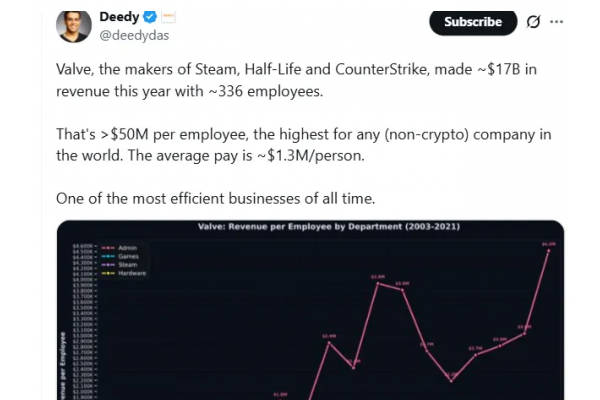Click the "Games" legend label
This screenshot has height=400, width=600.
tap(128, 256)
